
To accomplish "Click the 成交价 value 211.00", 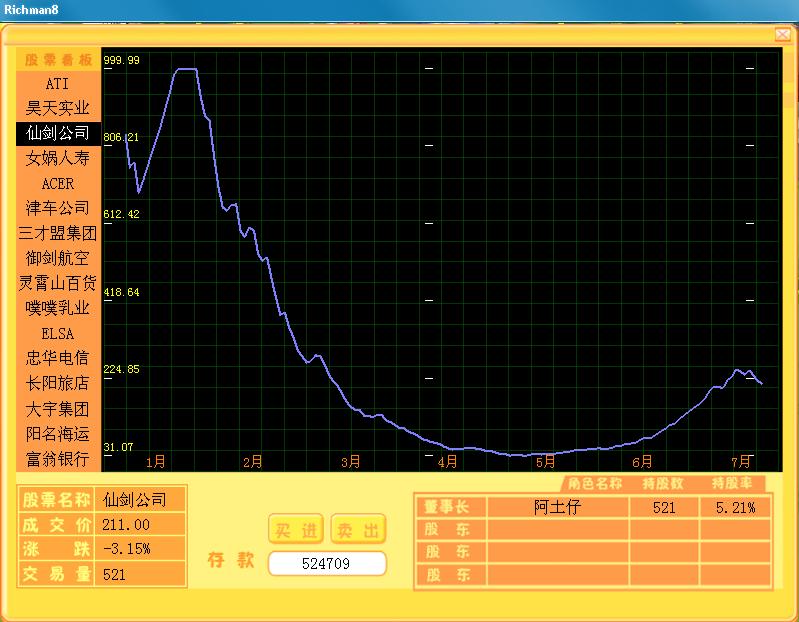I will pos(126,525).
